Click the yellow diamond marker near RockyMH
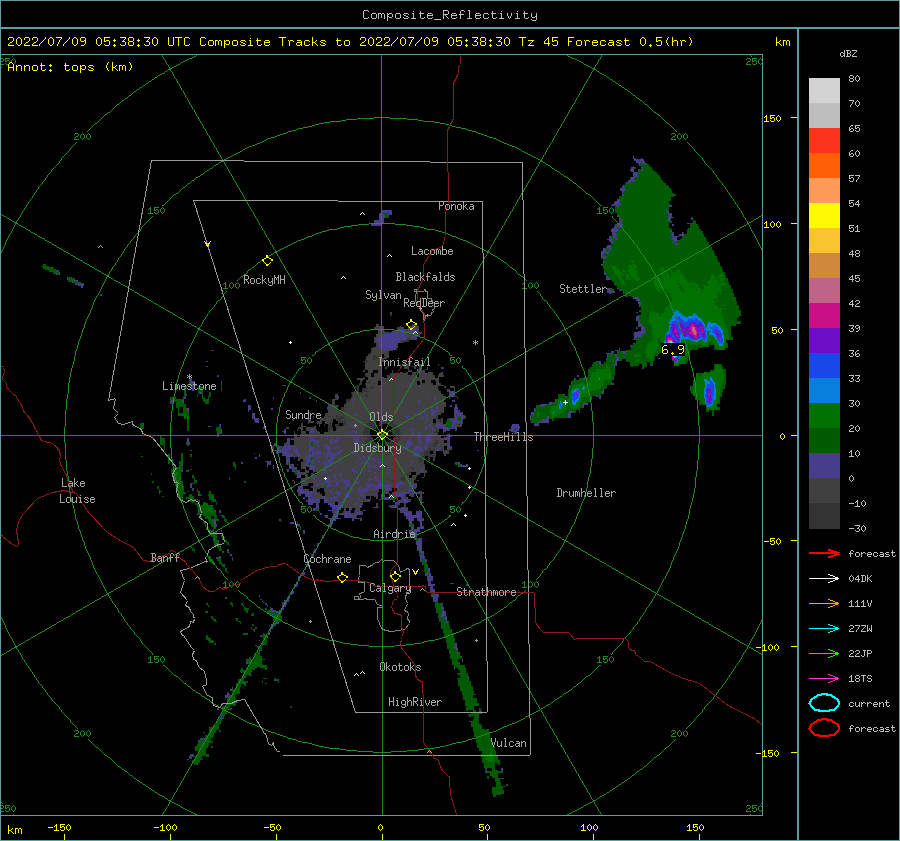 pos(267,261)
